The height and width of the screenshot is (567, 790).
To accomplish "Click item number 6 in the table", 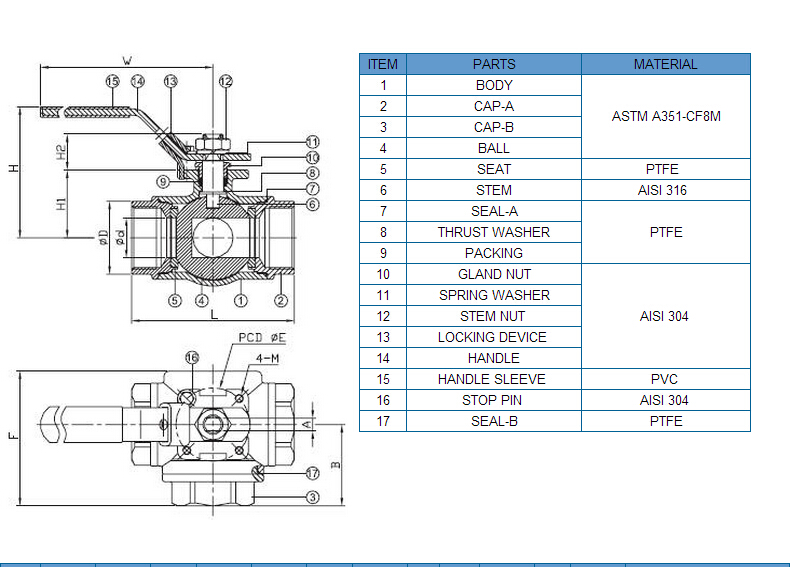I will (383, 190).
